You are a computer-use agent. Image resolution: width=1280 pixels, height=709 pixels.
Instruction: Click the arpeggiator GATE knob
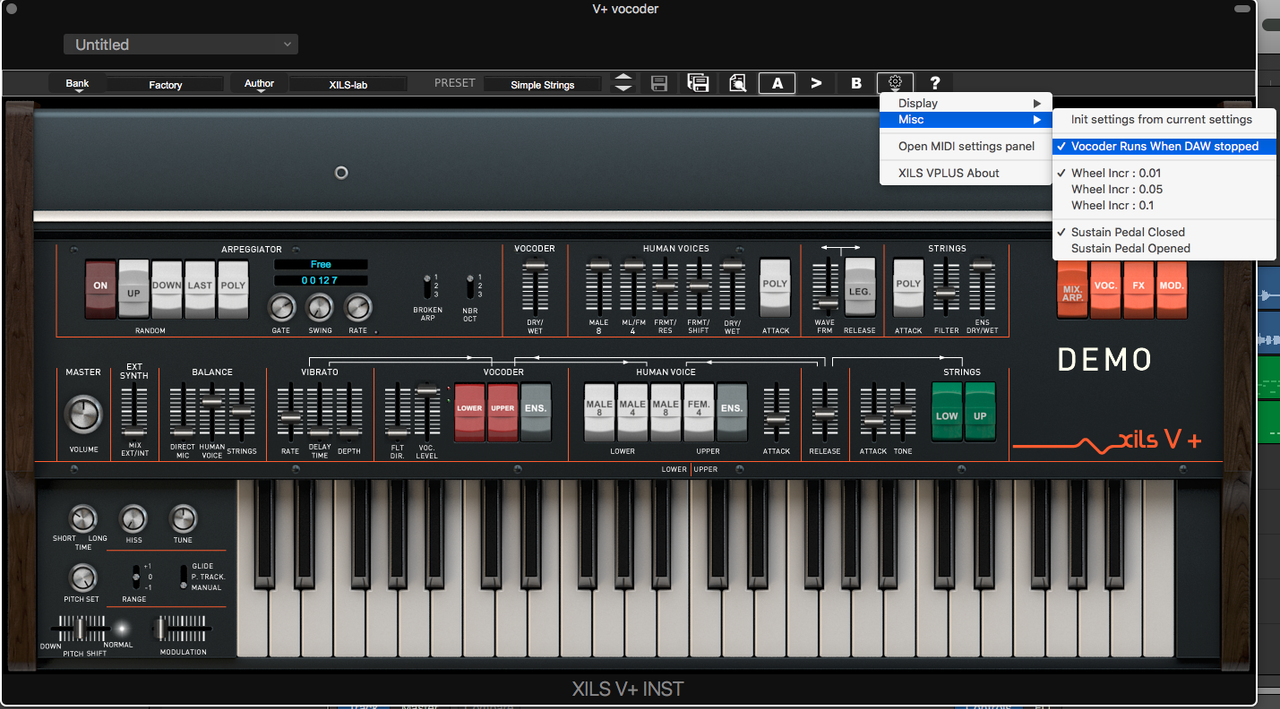282,307
